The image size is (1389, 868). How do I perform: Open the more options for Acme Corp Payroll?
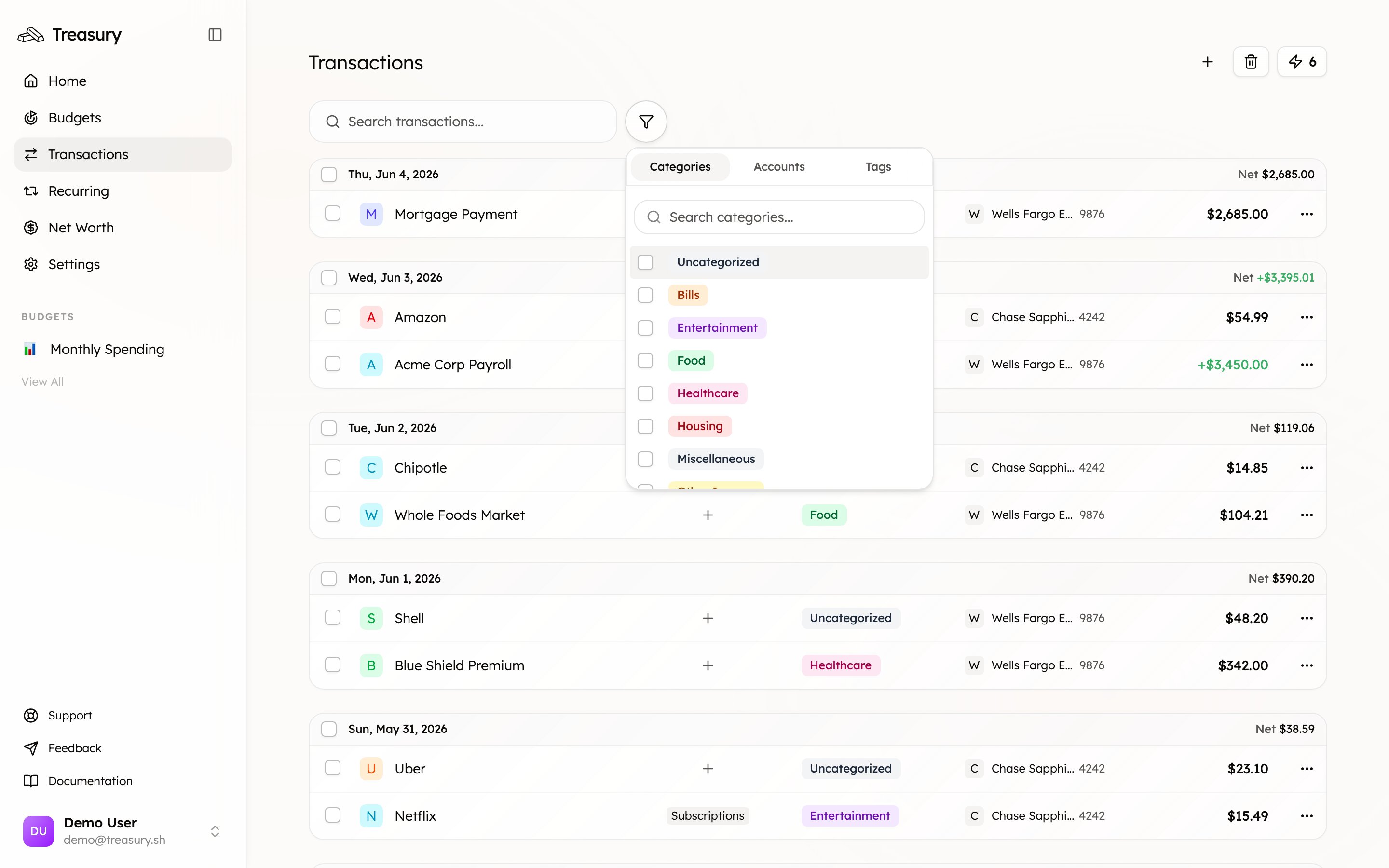coord(1307,365)
